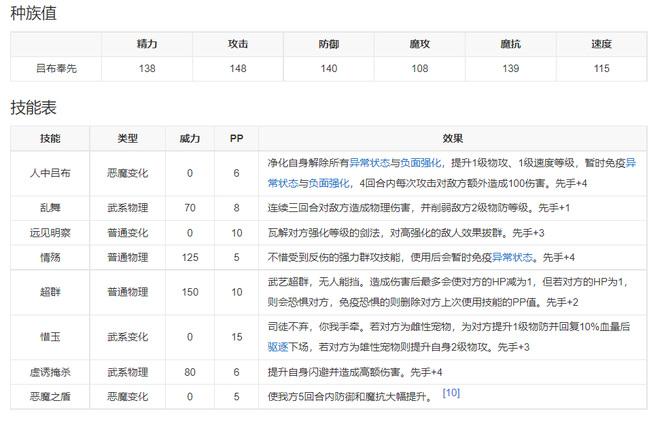Select the 精力 value 138
The height and width of the screenshot is (422, 666).
(x=147, y=68)
